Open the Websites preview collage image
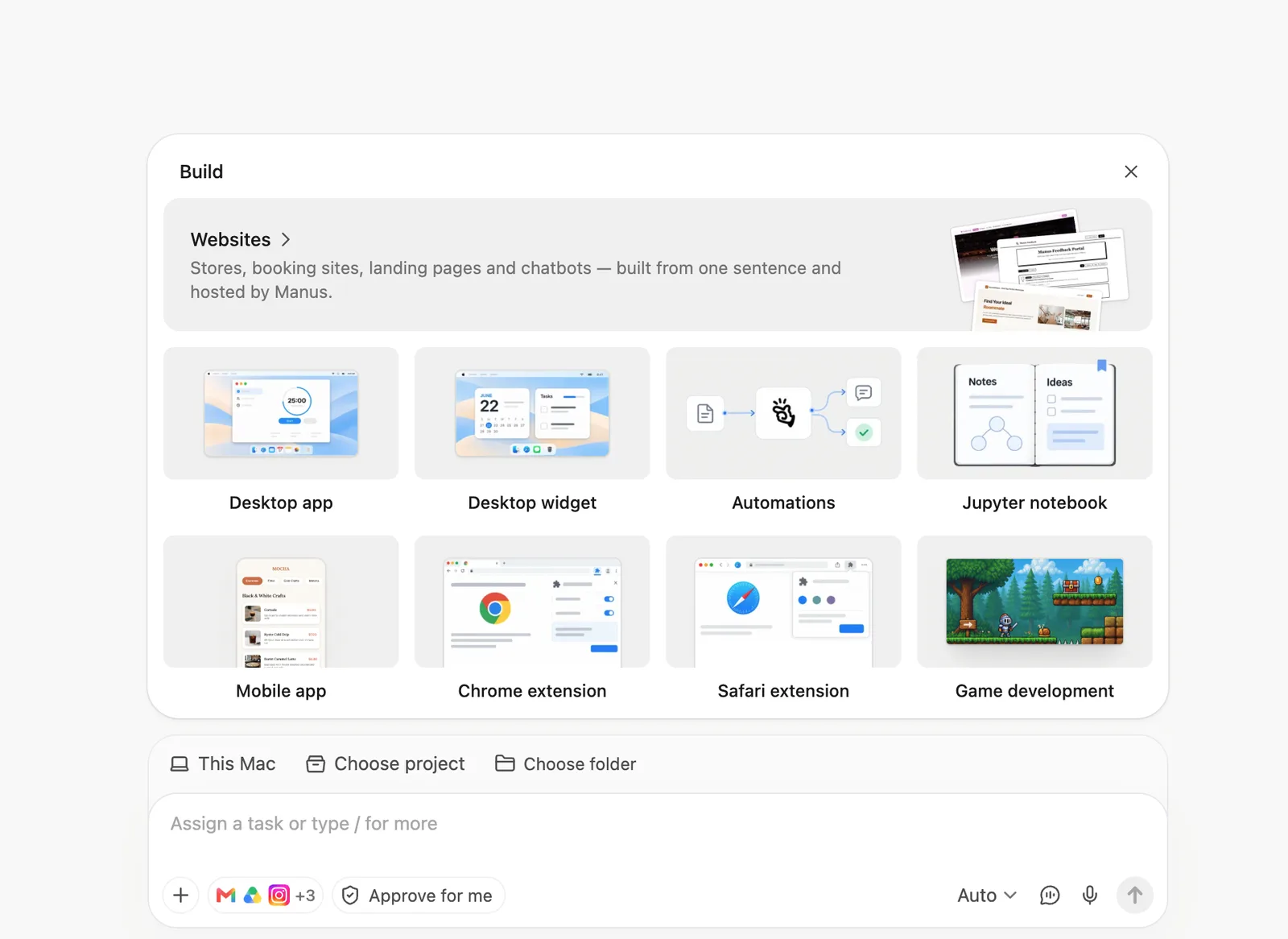Image resolution: width=1288 pixels, height=939 pixels. 1038,270
